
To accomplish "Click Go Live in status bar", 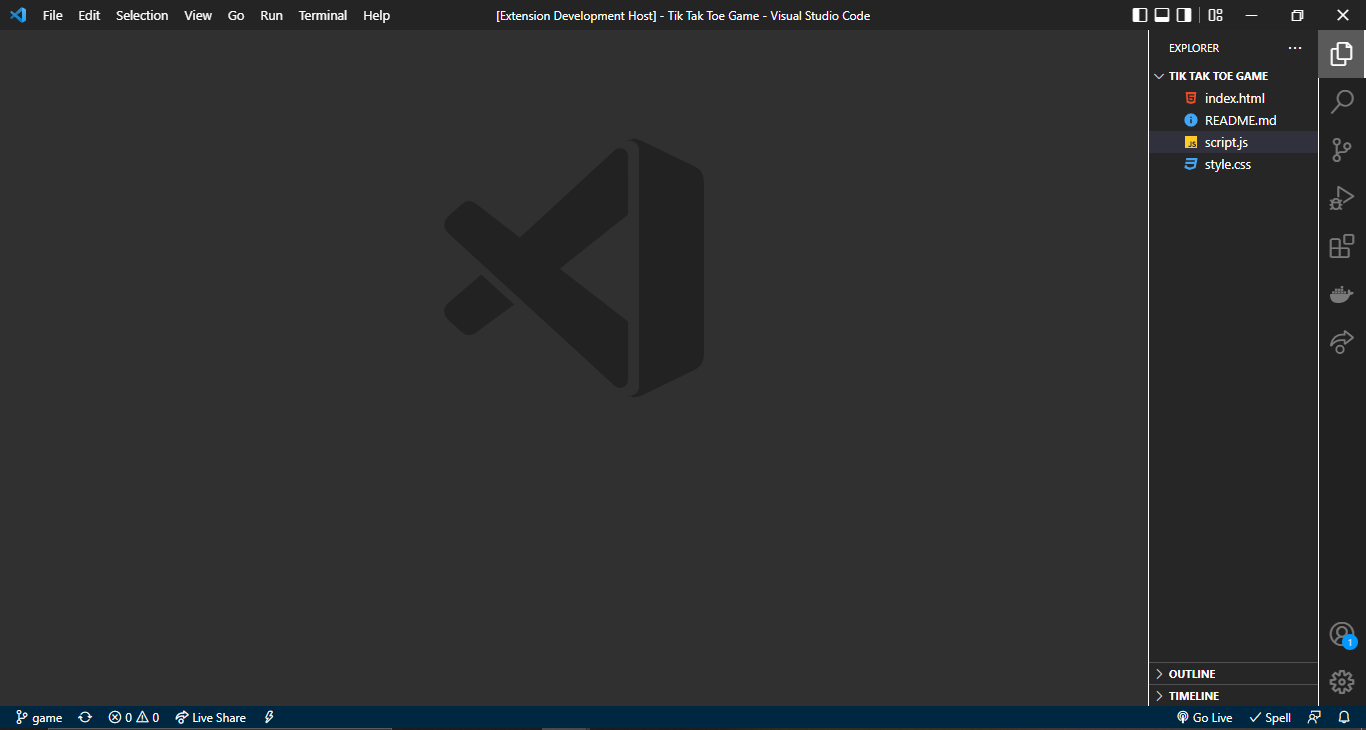I will pyautogui.click(x=1204, y=718).
